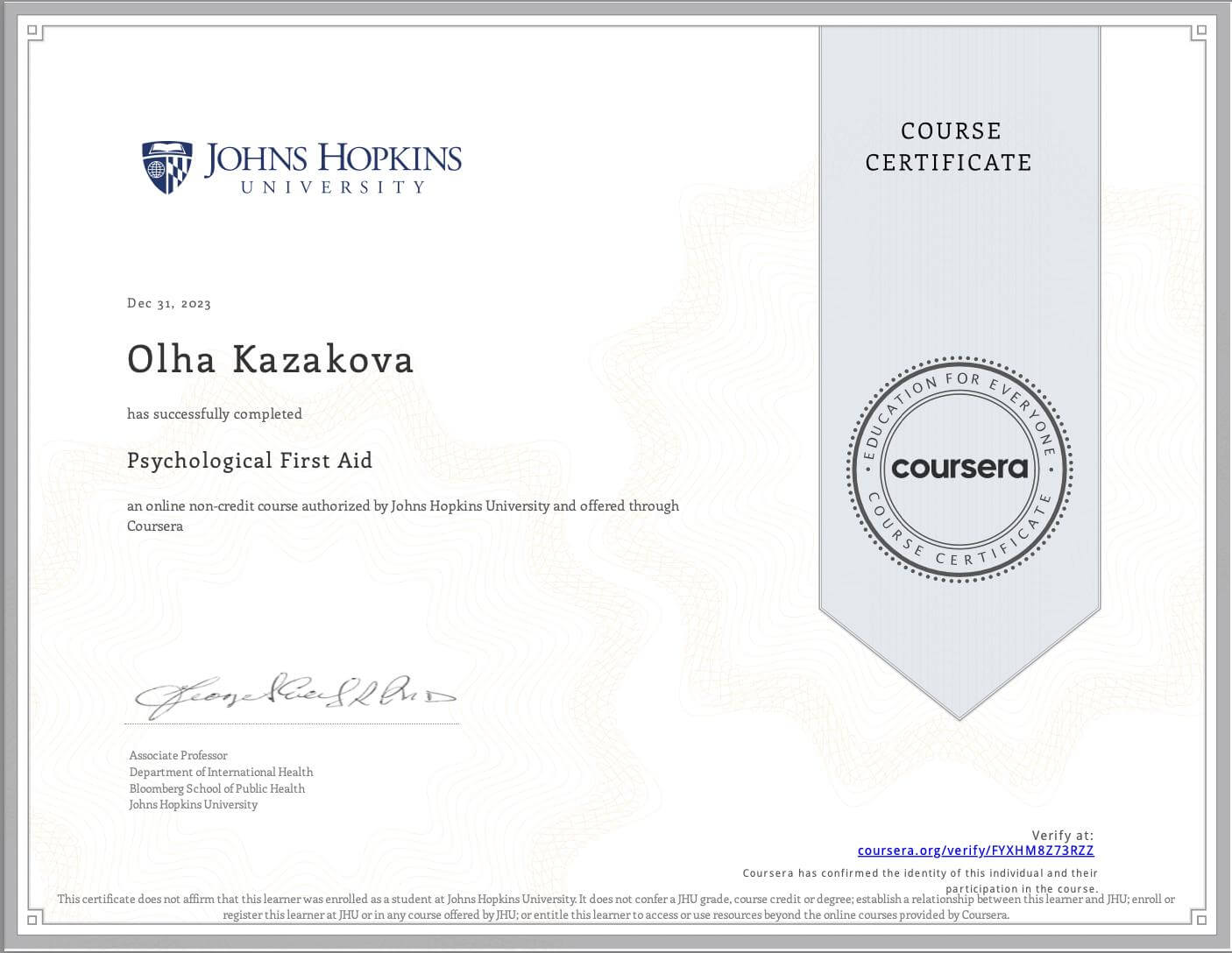Click the "Education for Everyone" seal ring text

point(959,382)
